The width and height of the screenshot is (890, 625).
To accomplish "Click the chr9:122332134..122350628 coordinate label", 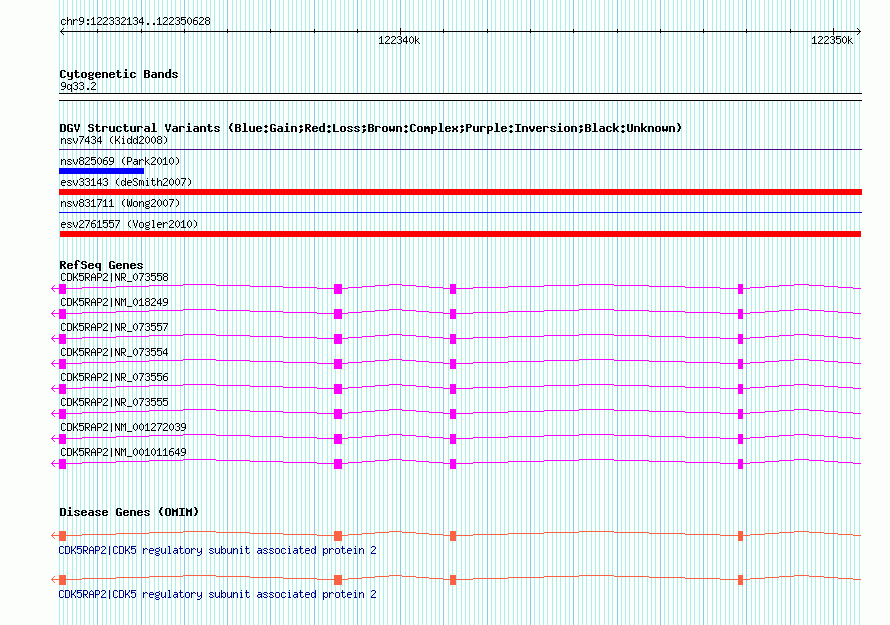I will (135, 22).
